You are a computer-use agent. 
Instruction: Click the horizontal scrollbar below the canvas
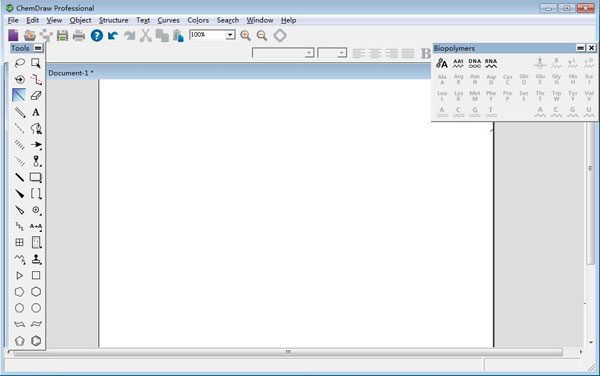click(x=288, y=352)
